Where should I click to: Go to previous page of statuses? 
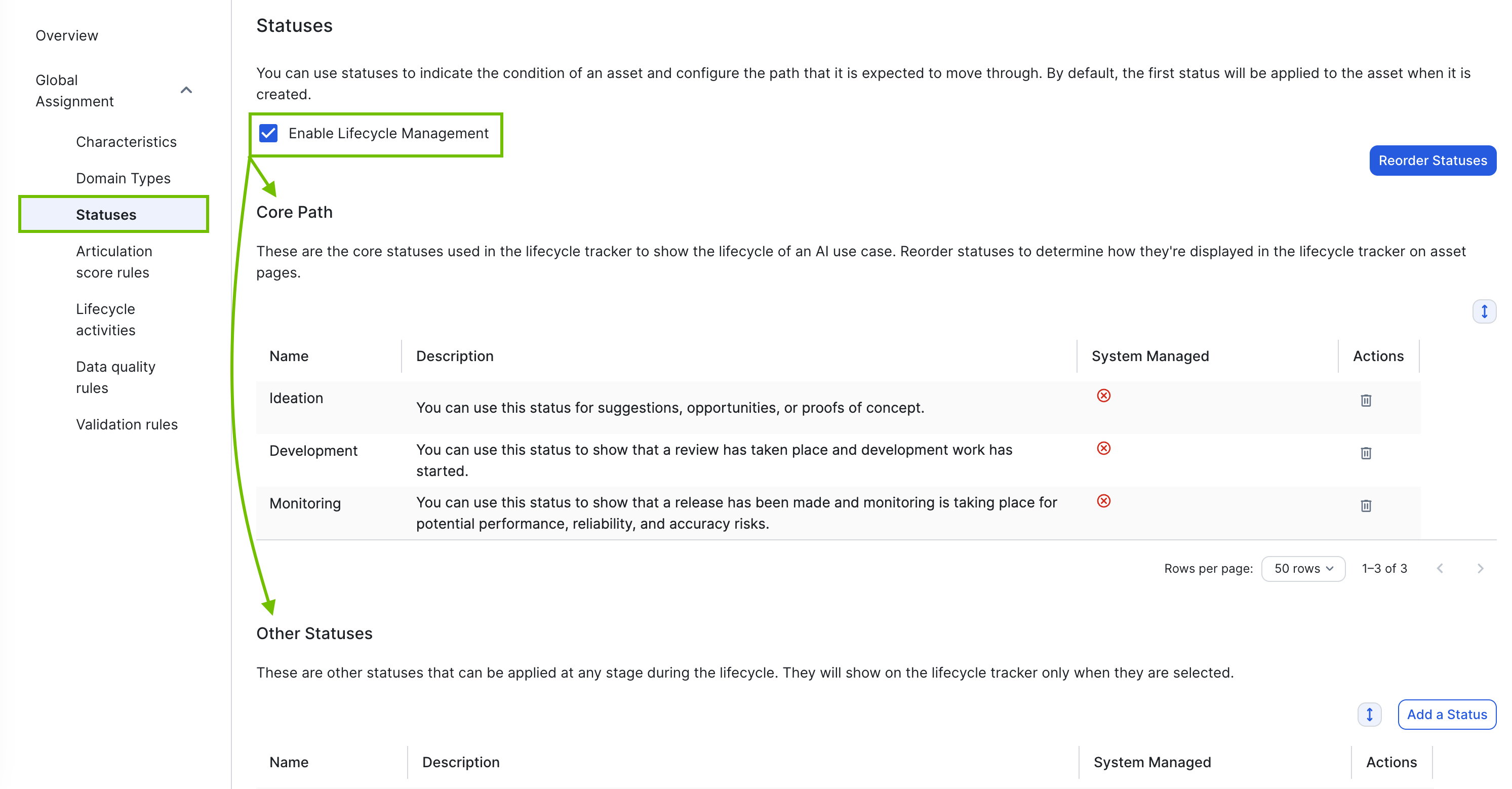(1440, 568)
